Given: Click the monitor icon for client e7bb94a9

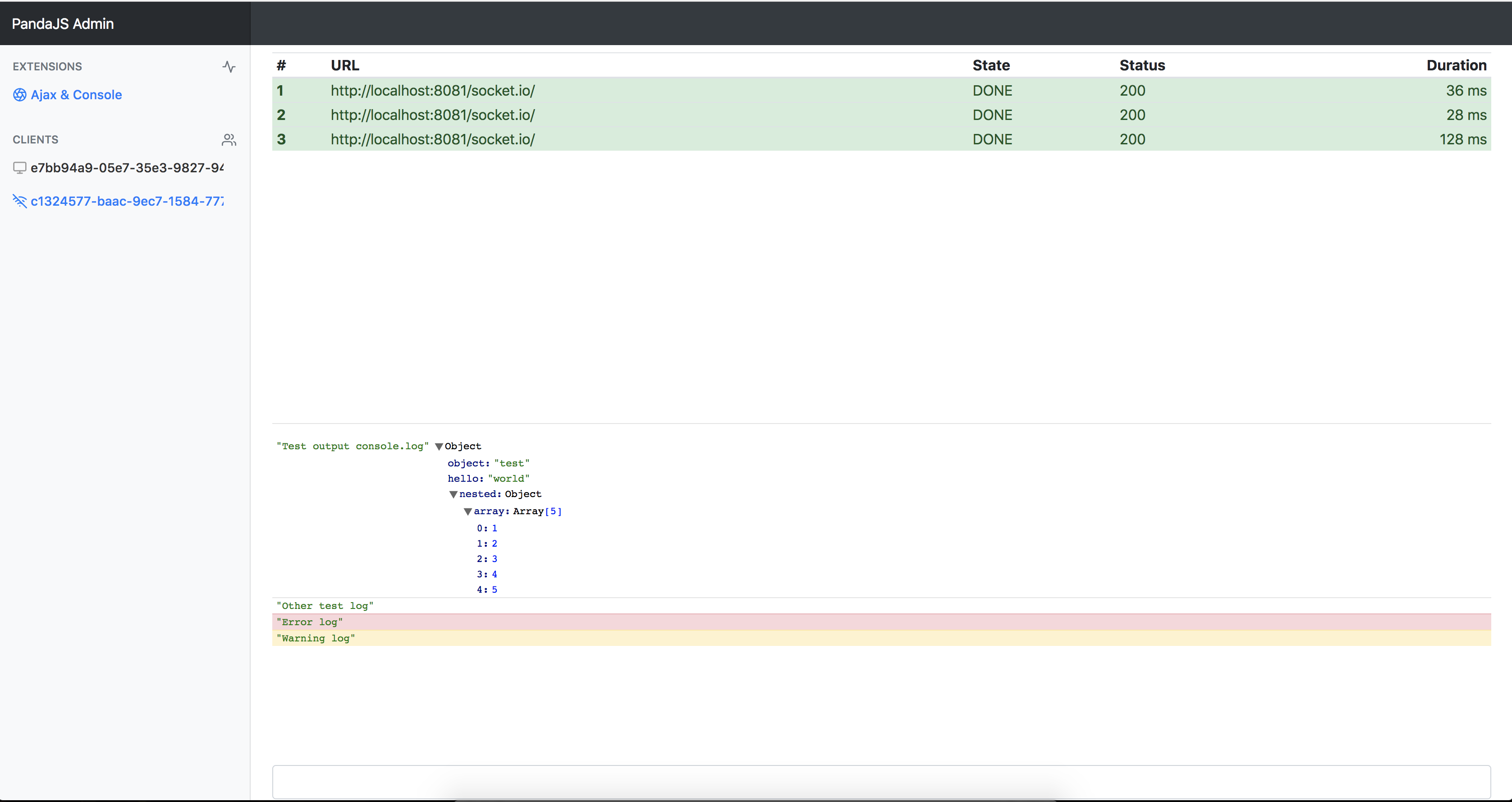Looking at the screenshot, I should click(x=19, y=168).
